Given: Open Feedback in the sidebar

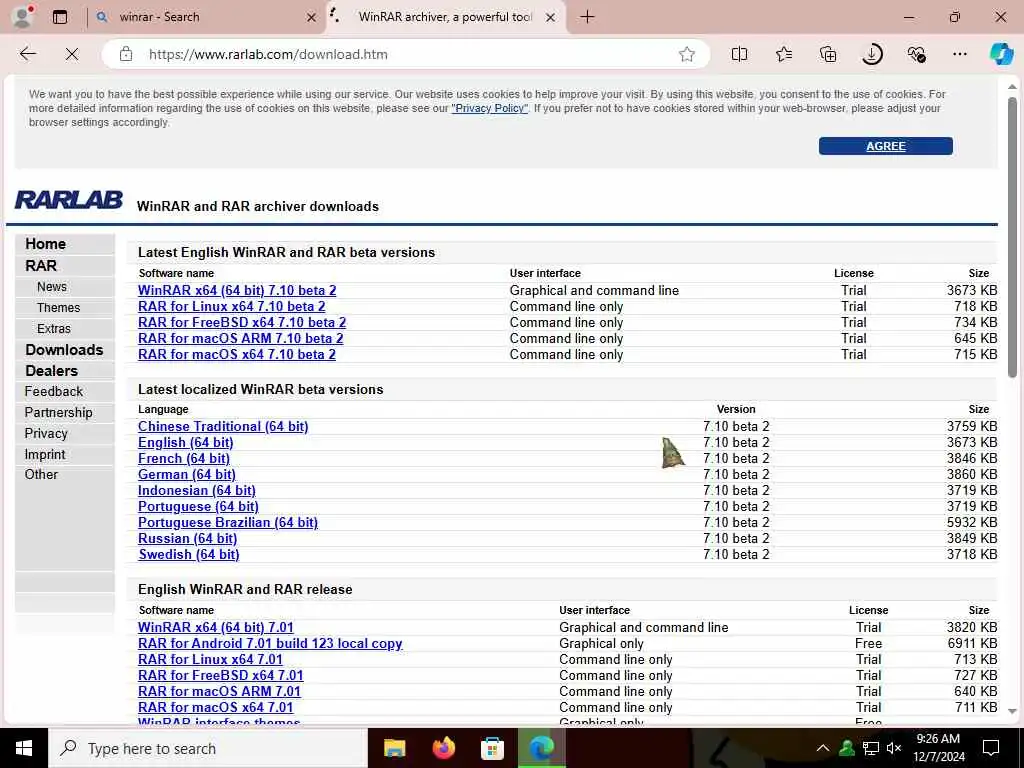Looking at the screenshot, I should pos(54,391).
